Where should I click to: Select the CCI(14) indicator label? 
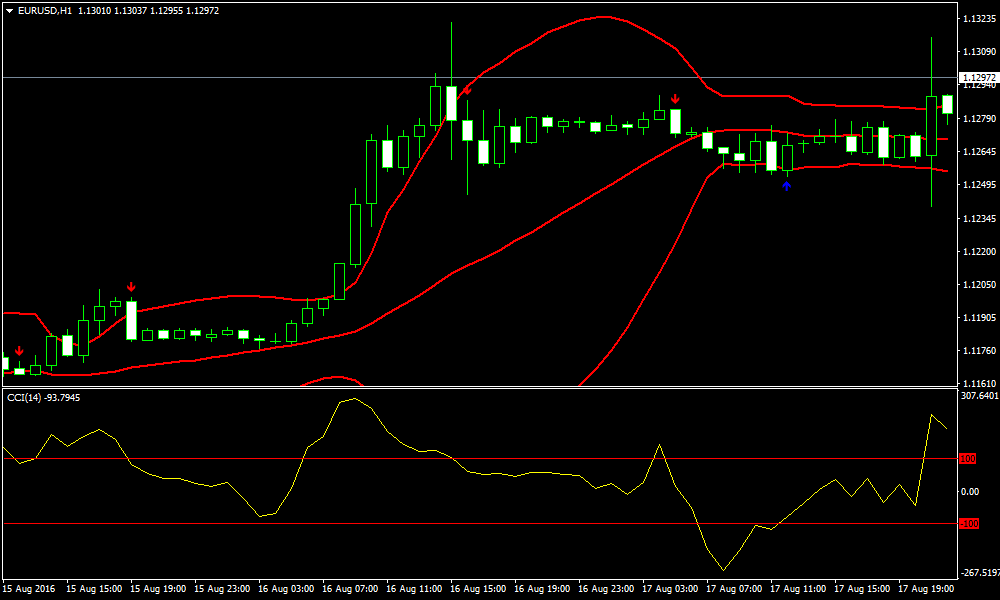[x=44, y=397]
